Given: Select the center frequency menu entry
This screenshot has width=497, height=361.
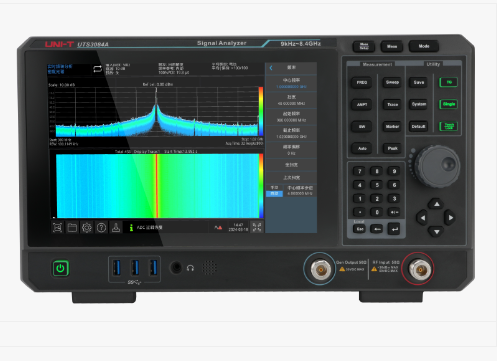Looking at the screenshot, I should point(291,83).
